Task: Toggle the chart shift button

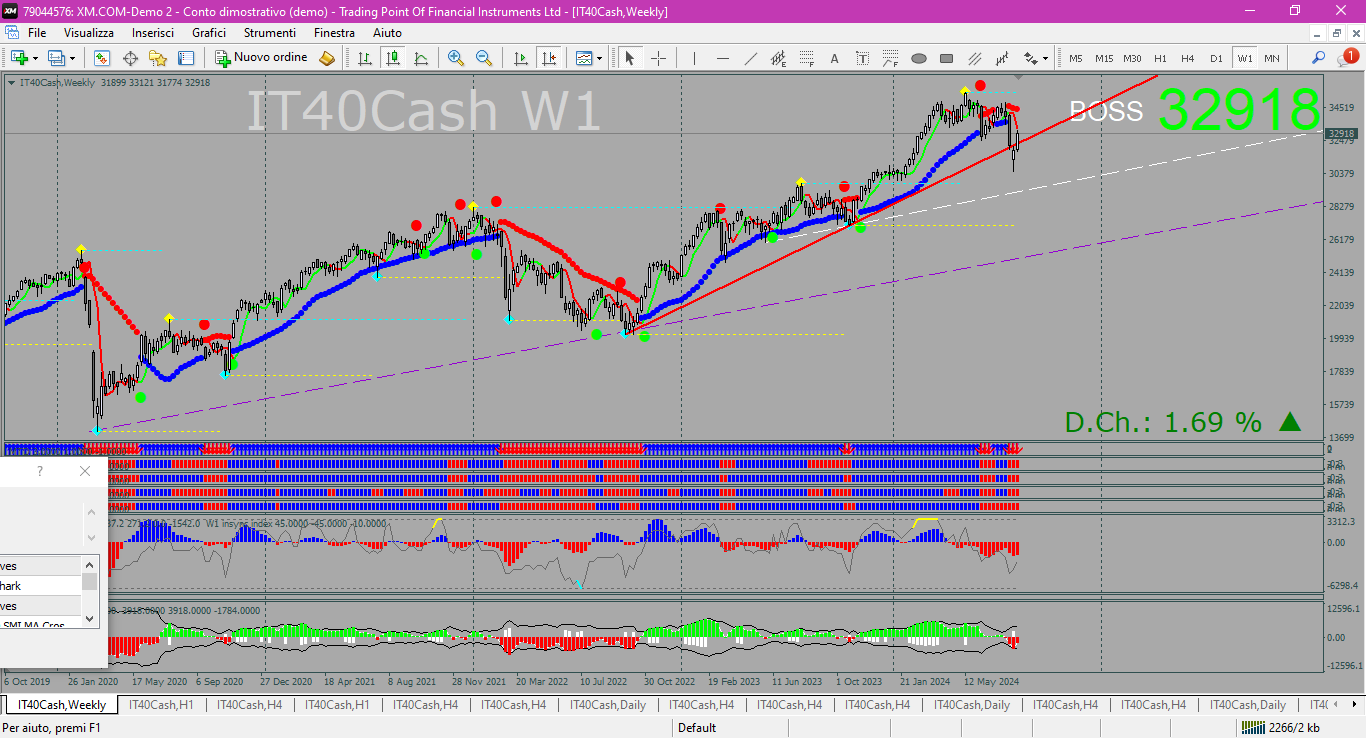Action: [548, 58]
